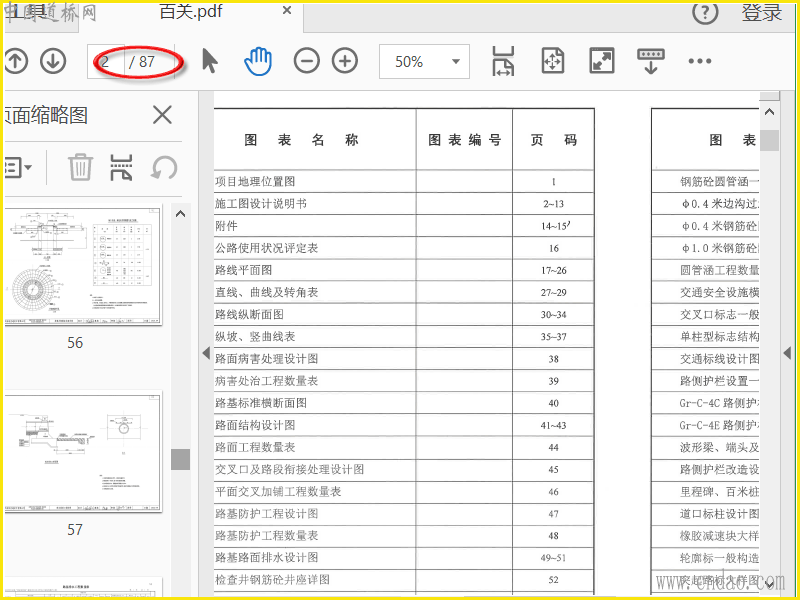The image size is (800, 600).
Task: Click the 检查井钢筋砼井座详图 row
Action: tap(404, 580)
